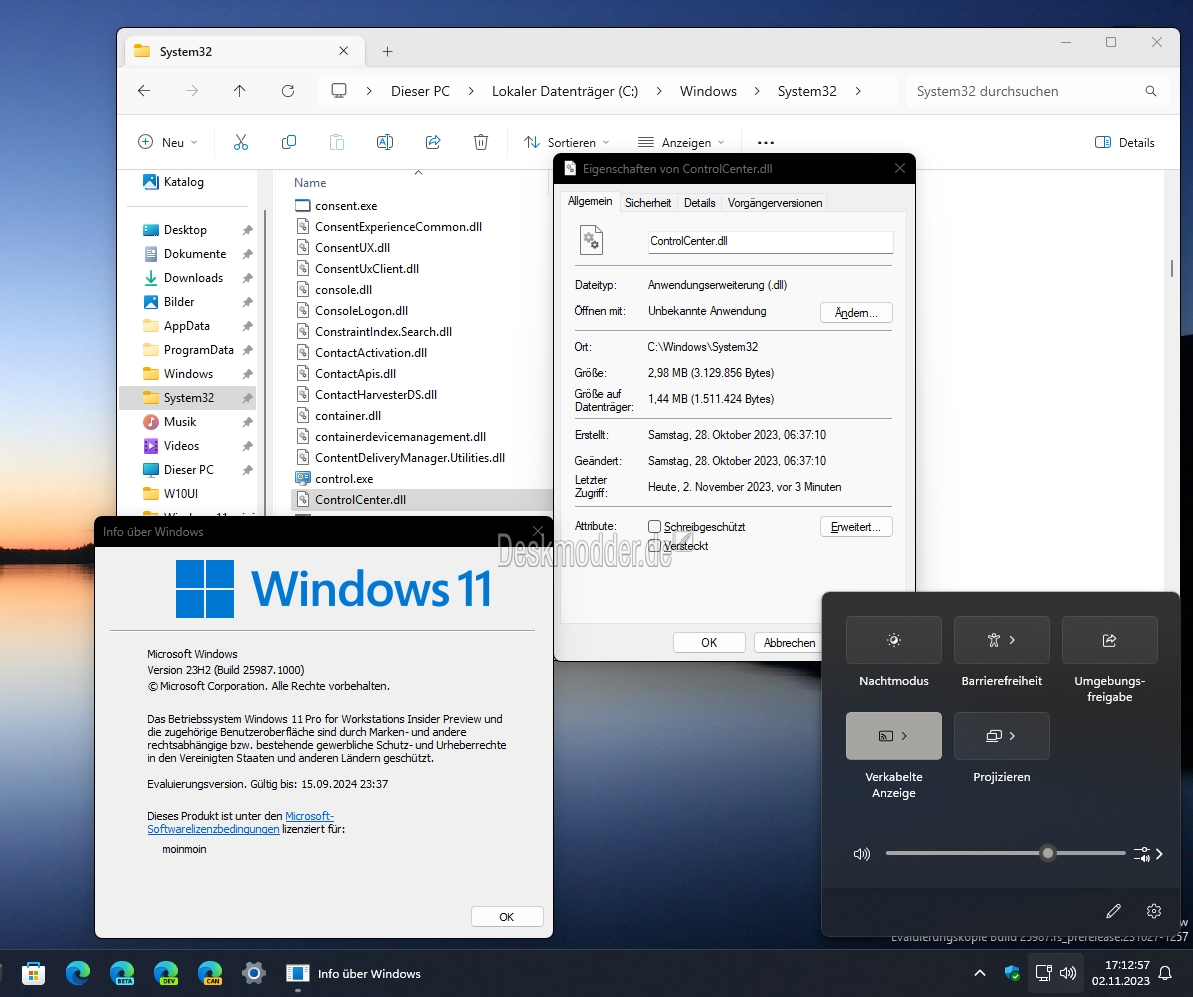Image resolution: width=1193 pixels, height=997 pixels.
Task: Click the volume slider handle
Action: 1048,853
